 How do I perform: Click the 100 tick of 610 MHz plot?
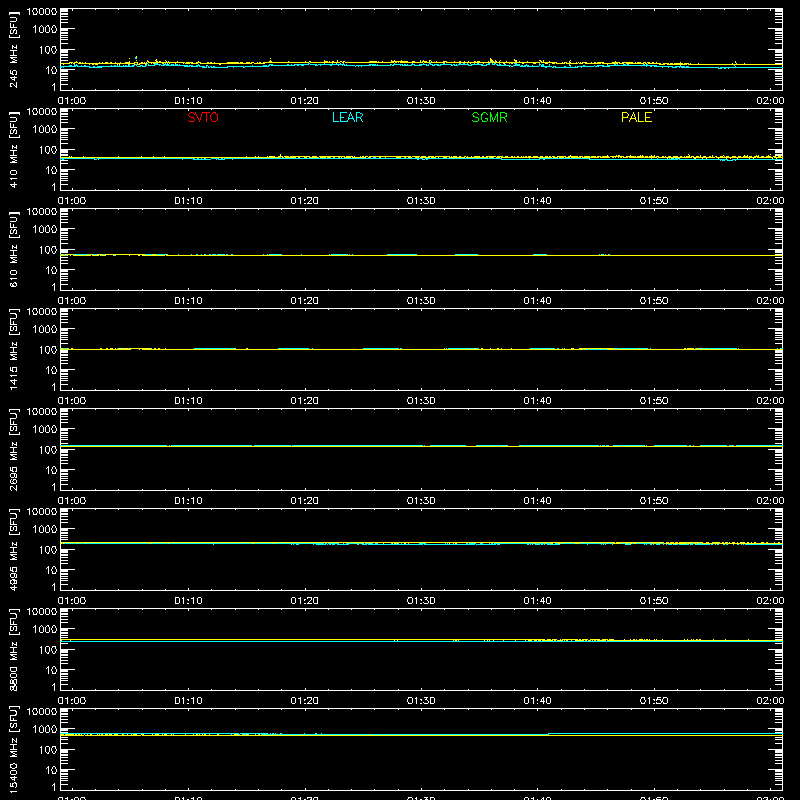[x=48, y=250]
